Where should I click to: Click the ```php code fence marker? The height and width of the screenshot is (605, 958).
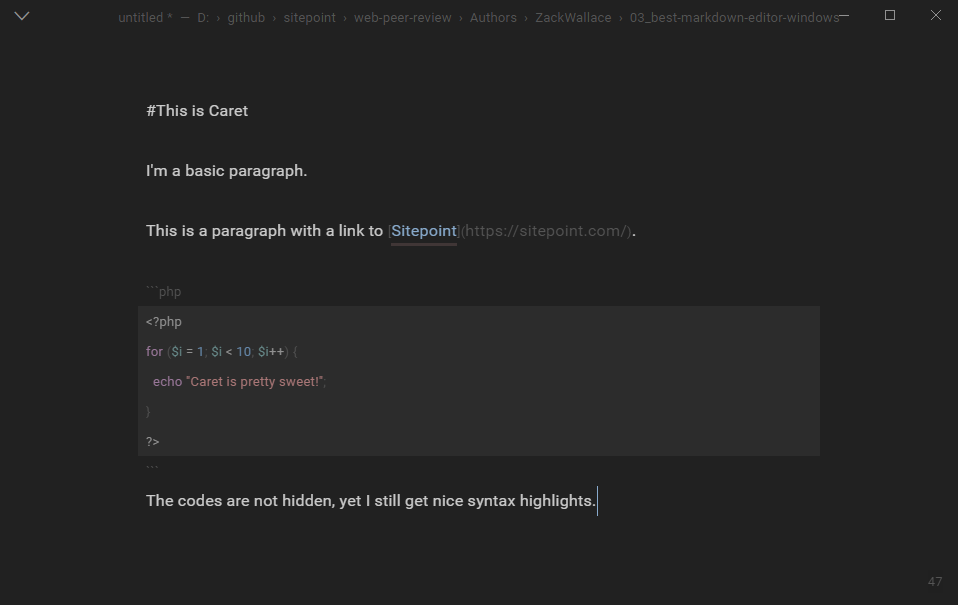coord(164,292)
